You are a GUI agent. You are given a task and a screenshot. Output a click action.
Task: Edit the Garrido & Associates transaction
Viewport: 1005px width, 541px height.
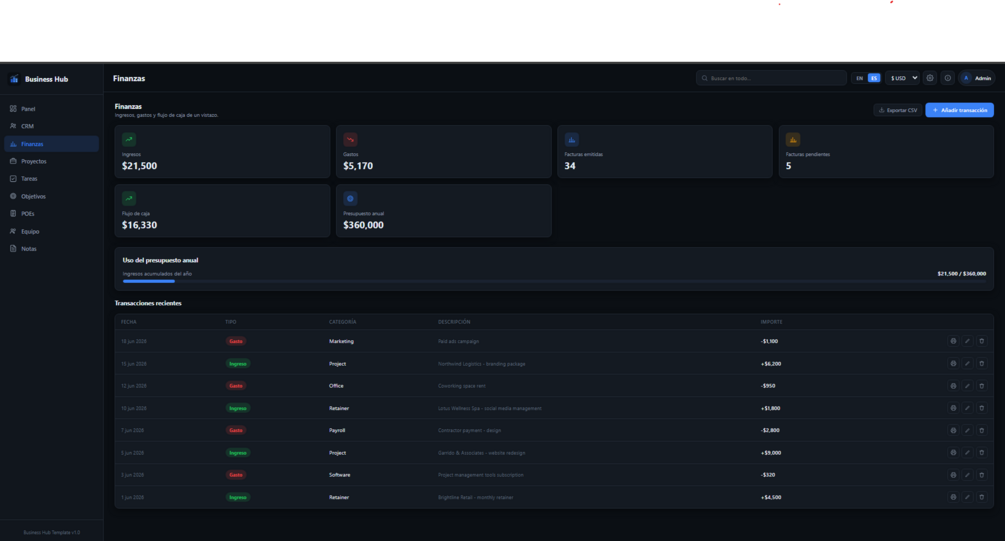click(x=967, y=453)
